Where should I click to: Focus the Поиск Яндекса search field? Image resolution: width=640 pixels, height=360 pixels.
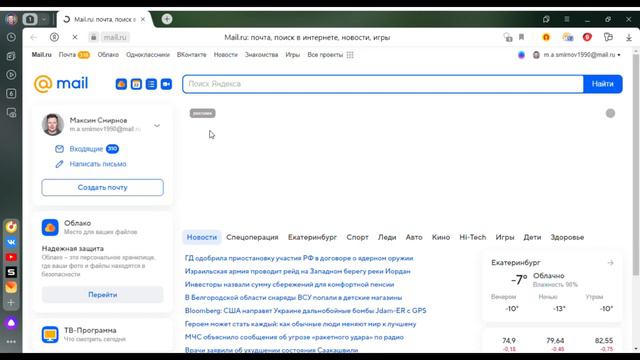[383, 84]
